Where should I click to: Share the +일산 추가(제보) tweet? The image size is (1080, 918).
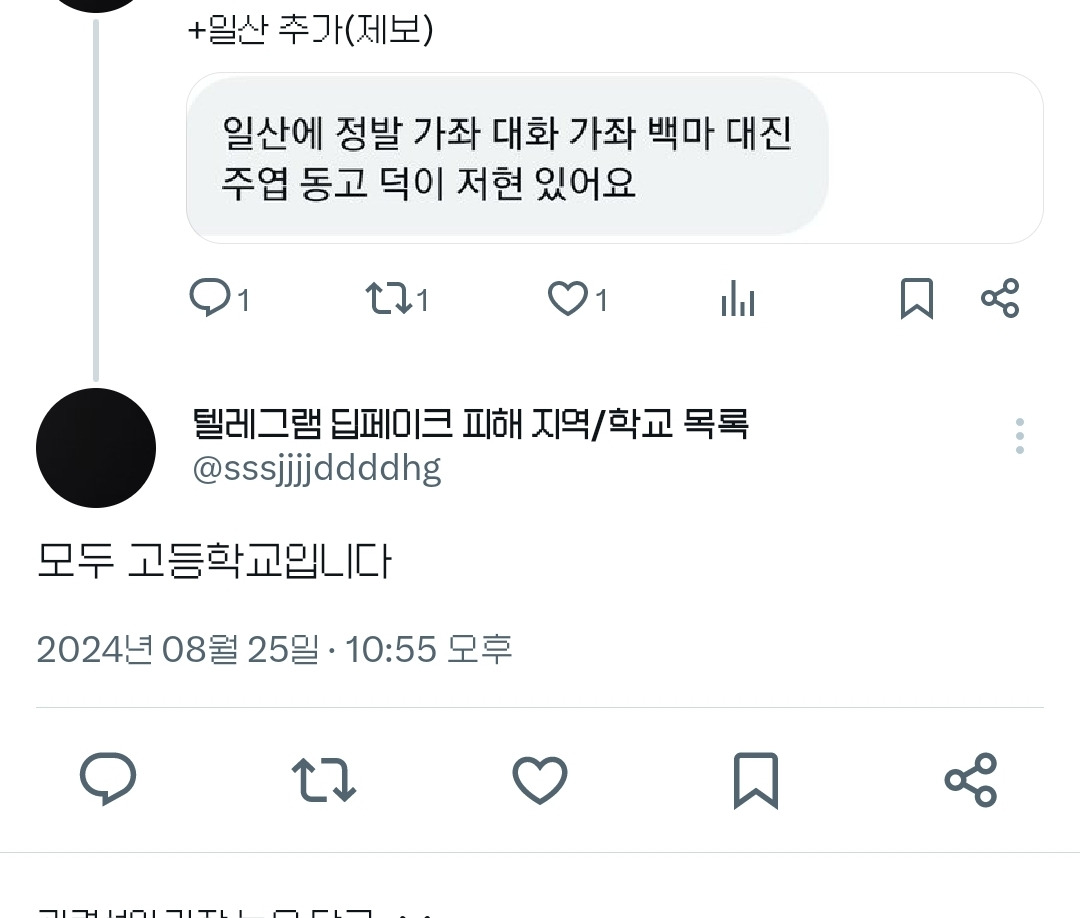[1000, 298]
